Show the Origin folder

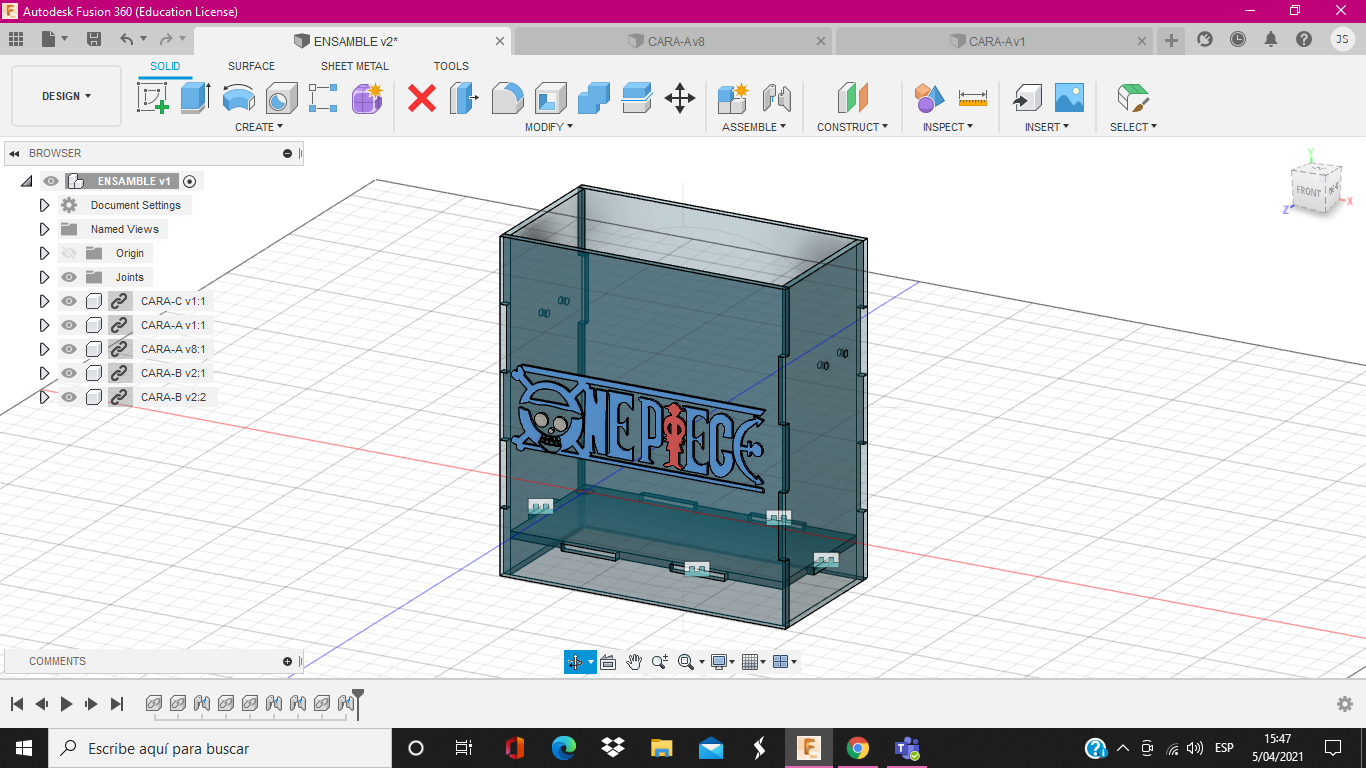pos(69,253)
